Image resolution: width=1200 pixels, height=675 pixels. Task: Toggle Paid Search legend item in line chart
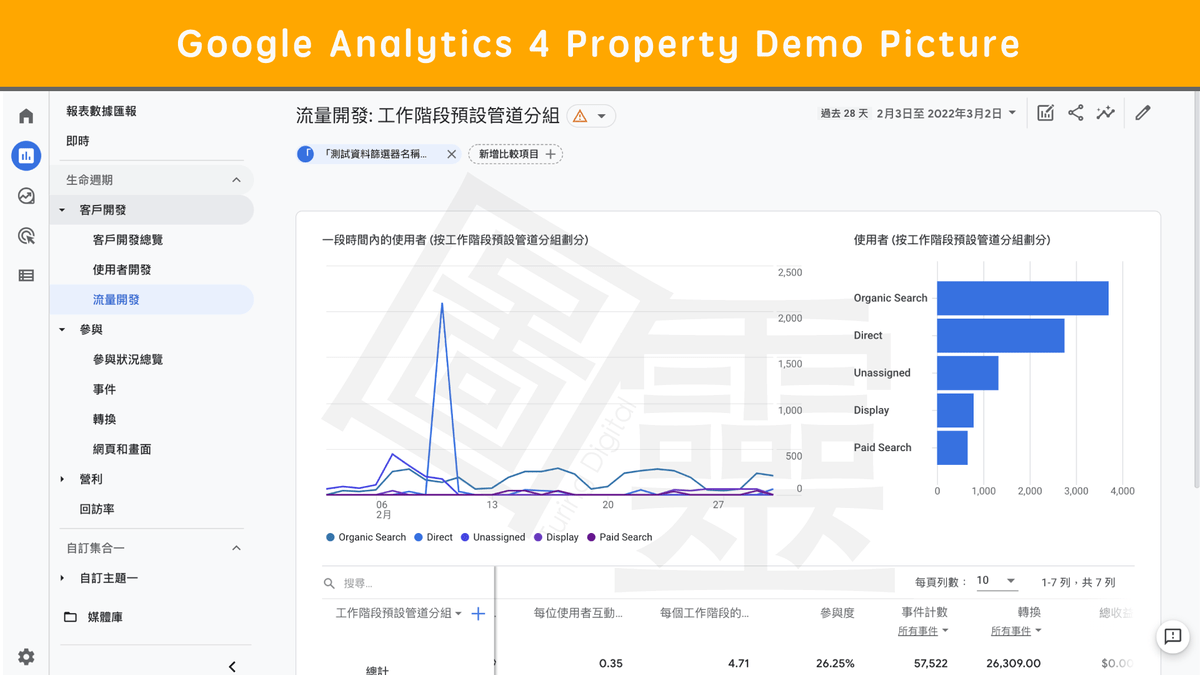(x=619, y=537)
